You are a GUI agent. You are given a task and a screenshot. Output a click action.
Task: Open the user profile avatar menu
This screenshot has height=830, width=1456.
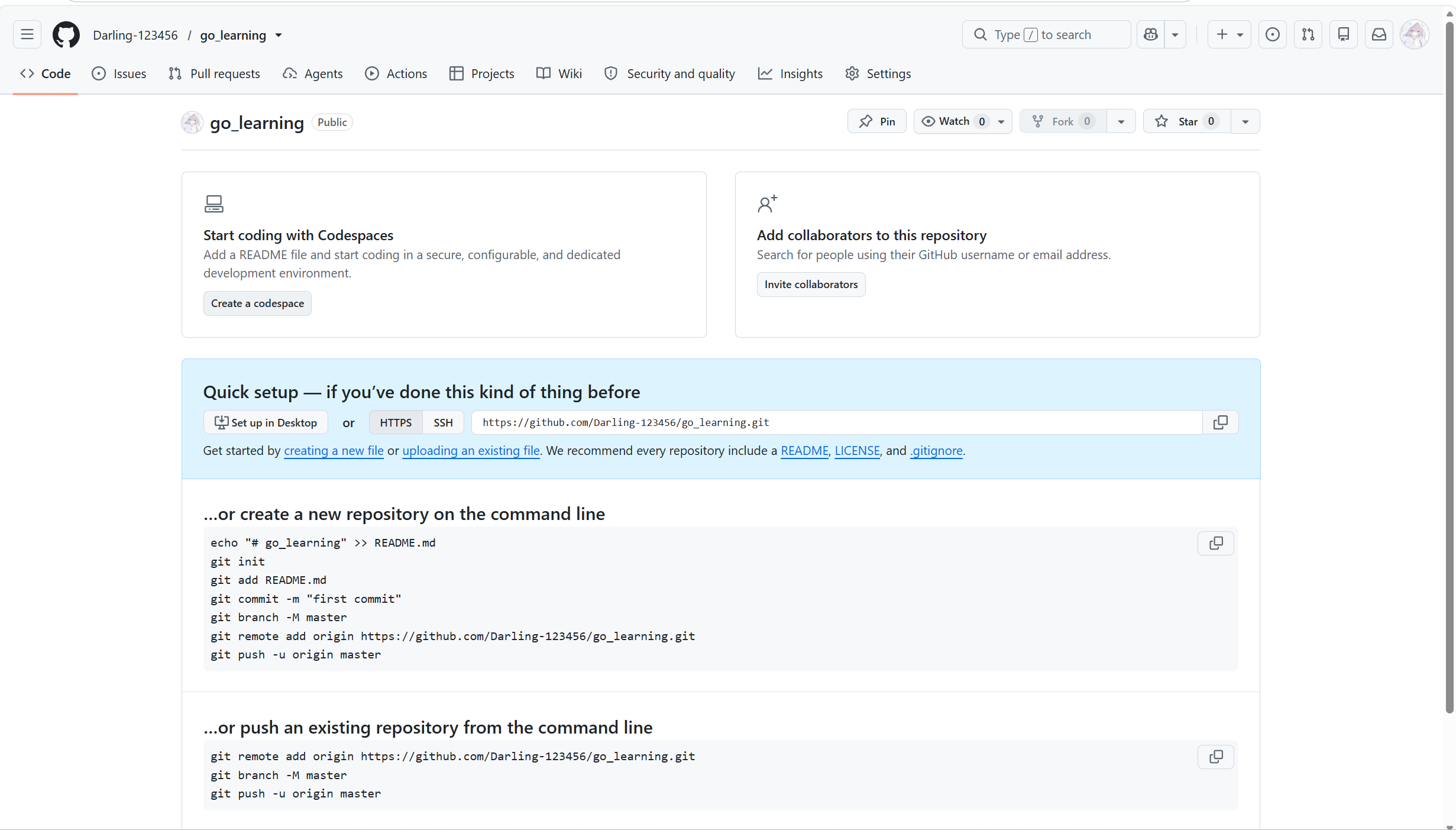click(x=1415, y=35)
